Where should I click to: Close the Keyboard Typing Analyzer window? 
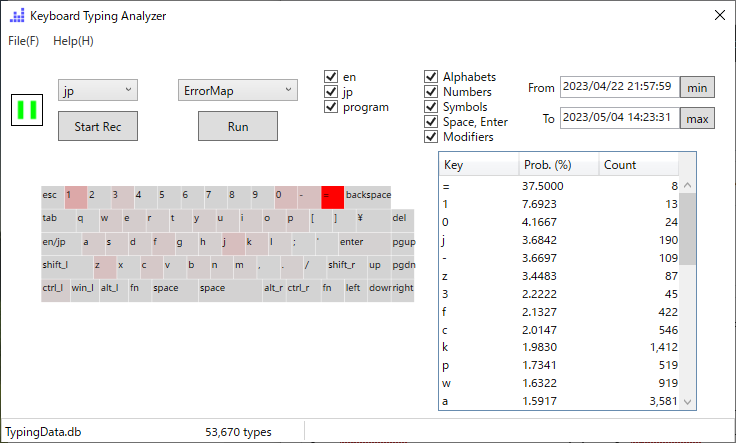720,15
